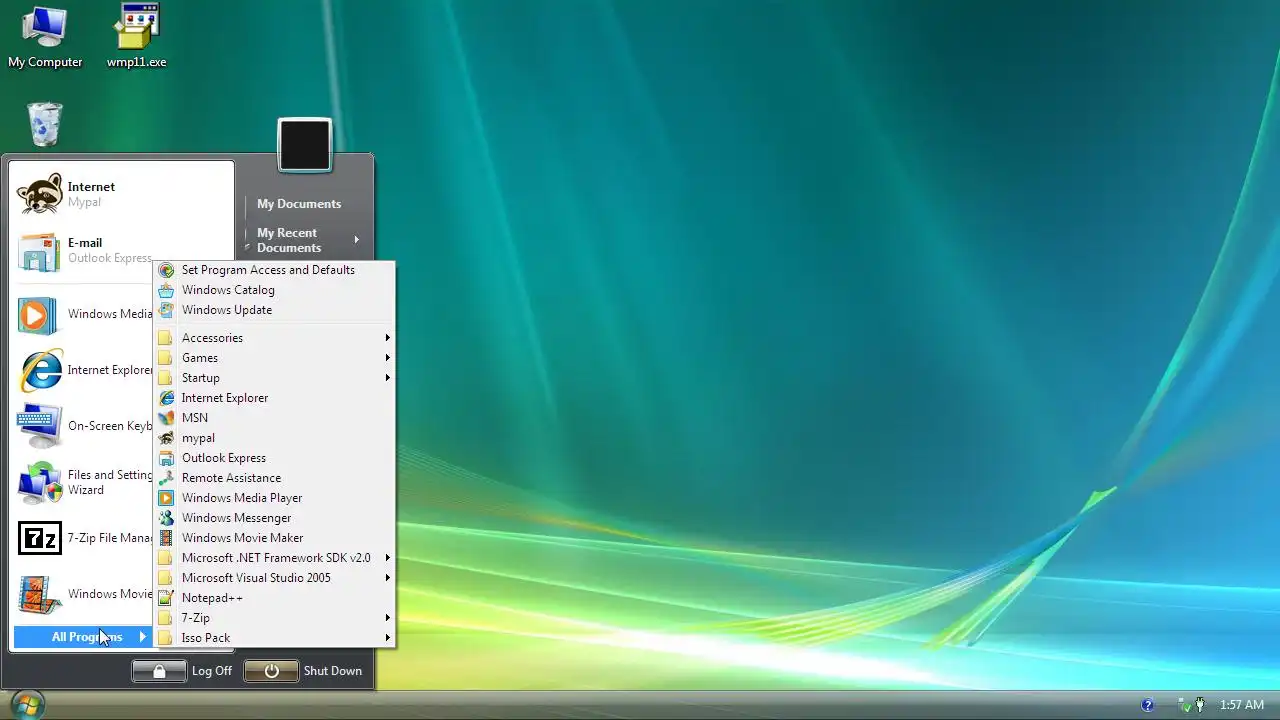
Task: Click the Start orb button
Action: [x=26, y=705]
